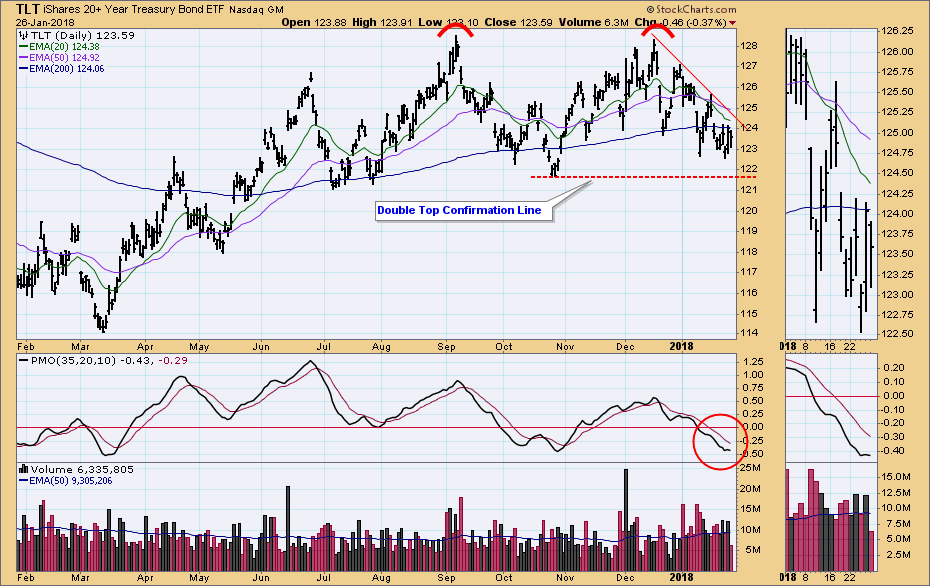Image resolution: width=930 pixels, height=586 pixels.
Task: Click the 22 date label under the zoomed volume chart
Action: tap(850, 578)
